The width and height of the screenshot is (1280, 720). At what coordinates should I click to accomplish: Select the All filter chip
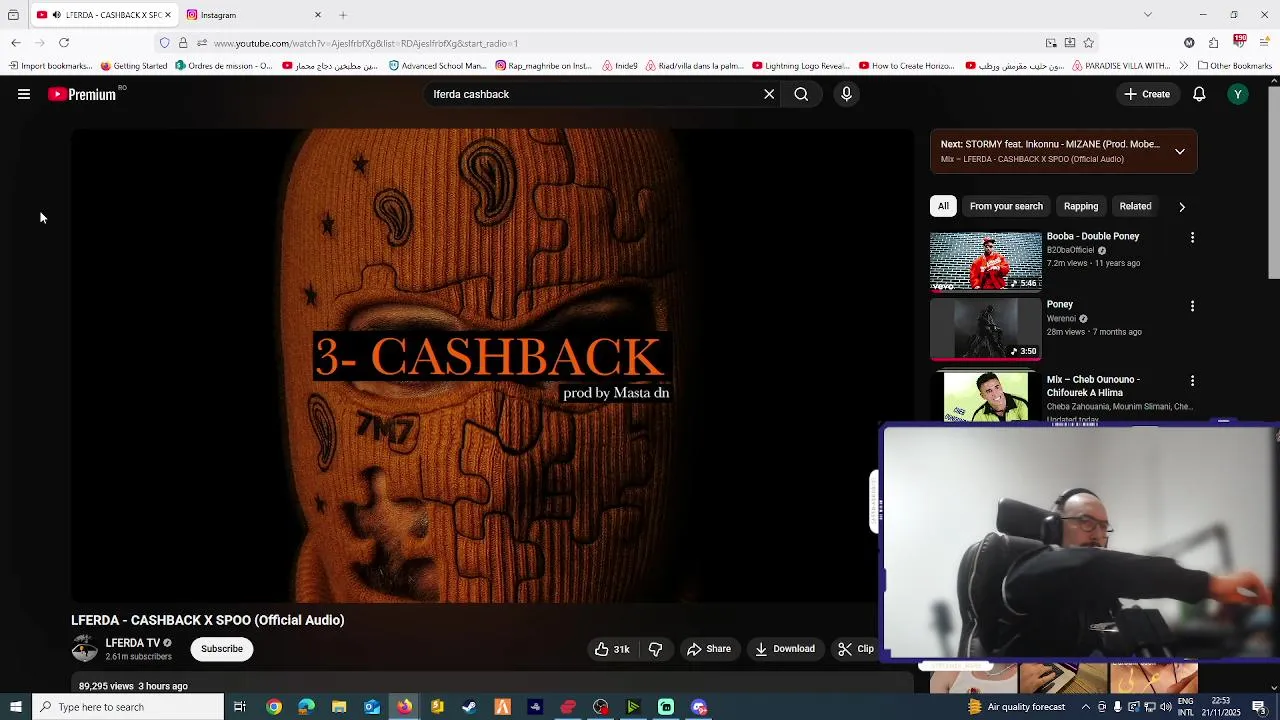943,206
